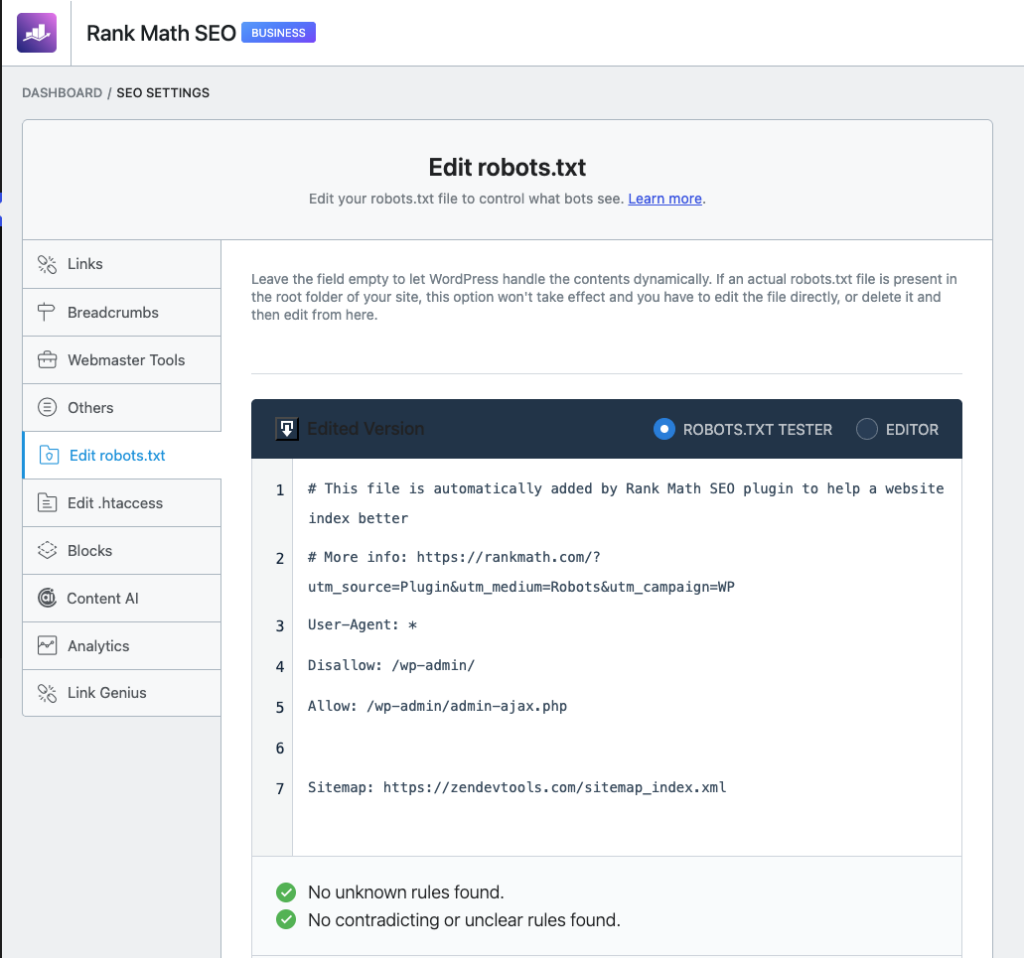
Task: Click the Link Genius icon
Action: click(47, 693)
